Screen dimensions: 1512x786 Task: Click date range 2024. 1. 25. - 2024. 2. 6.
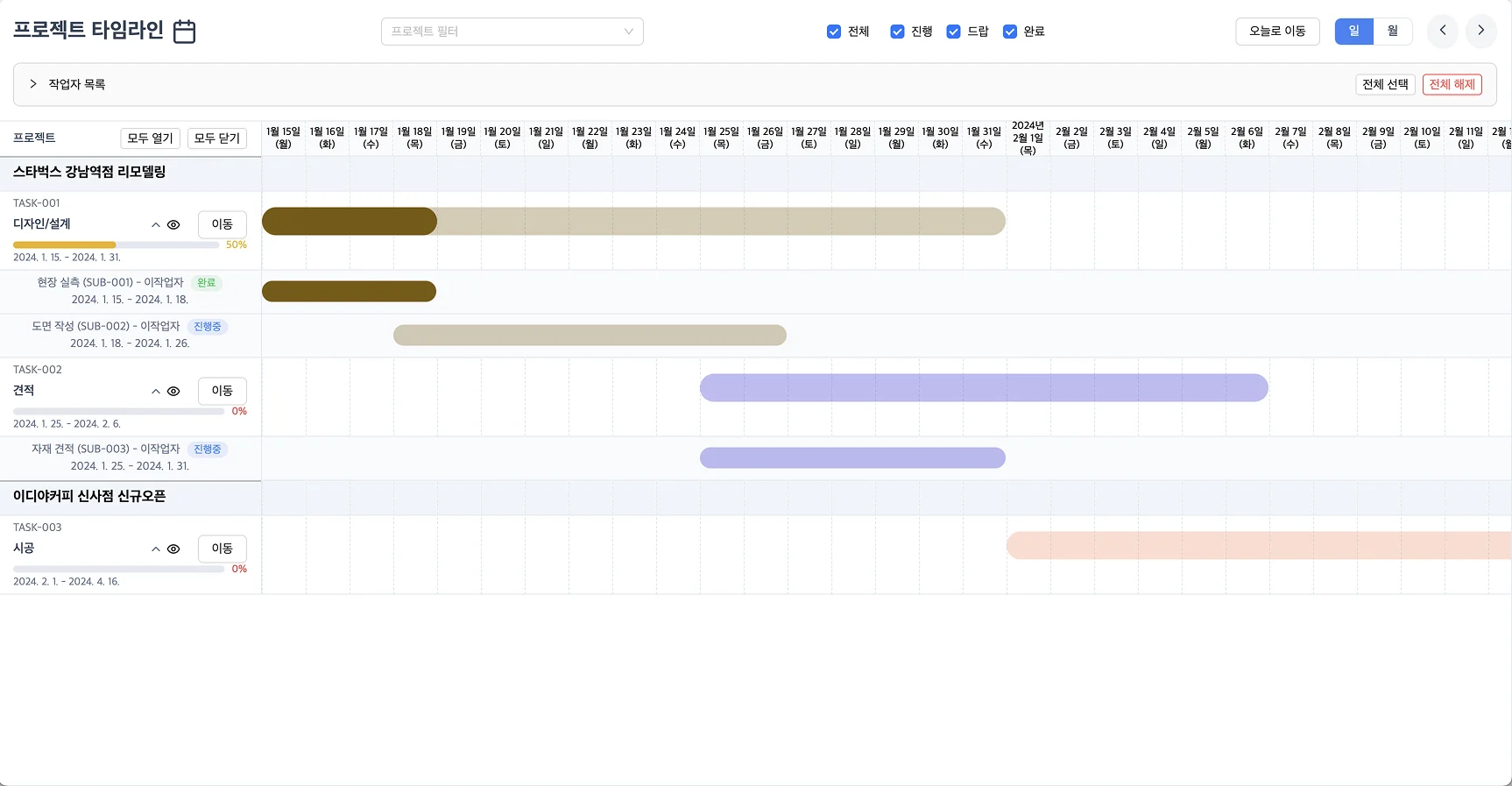click(x=67, y=424)
